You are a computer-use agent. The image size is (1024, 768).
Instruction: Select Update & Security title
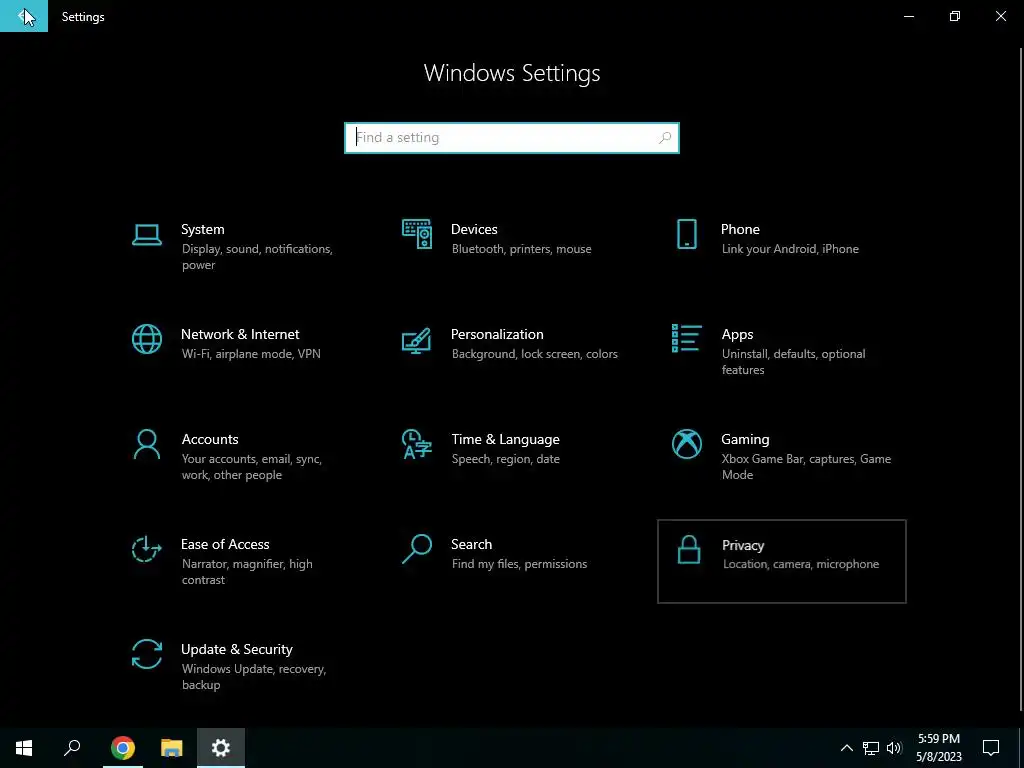(236, 650)
